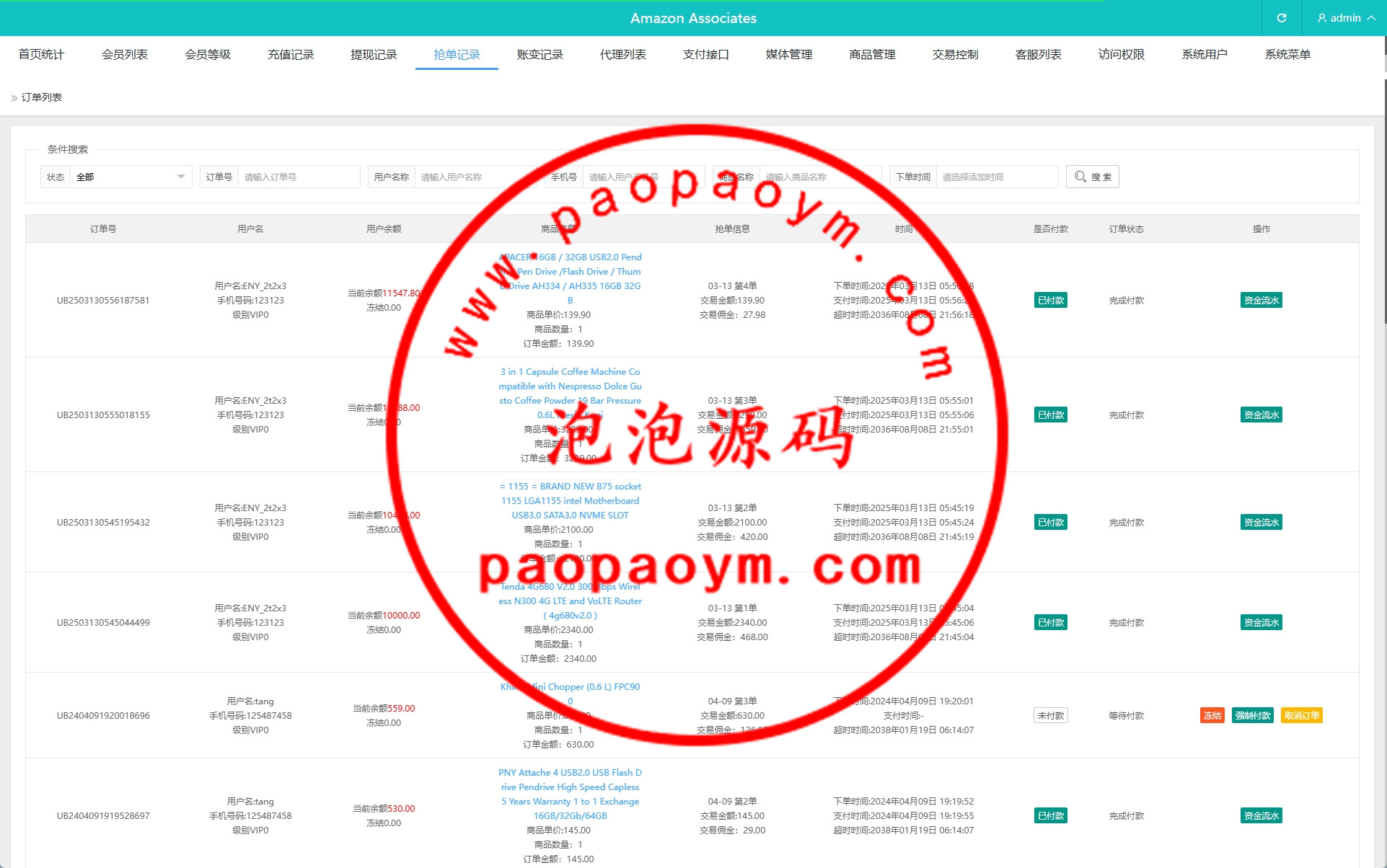Click 订单列表 breadcrumb
The height and width of the screenshot is (868, 1387).
point(42,97)
